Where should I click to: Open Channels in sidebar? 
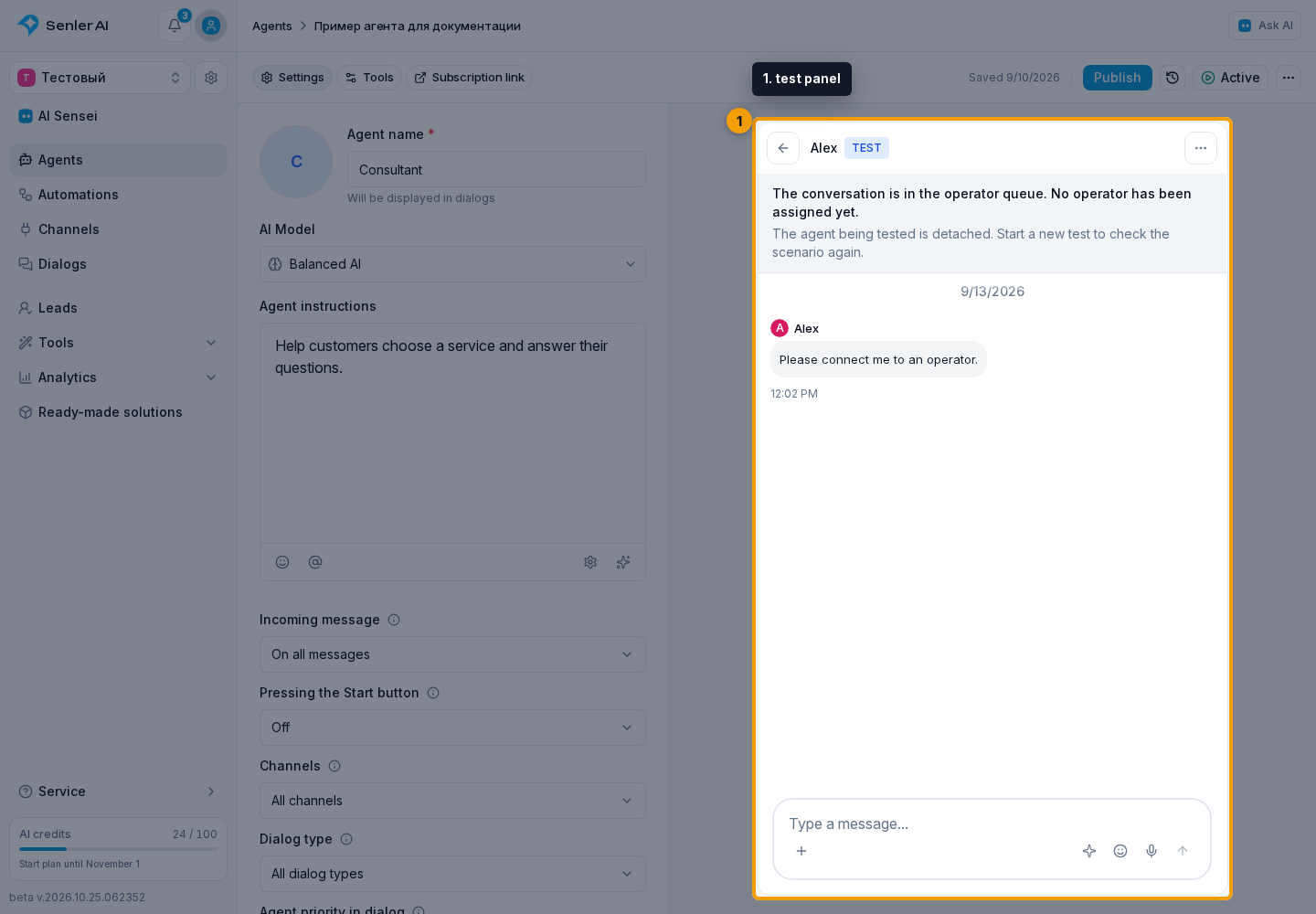tap(118, 229)
